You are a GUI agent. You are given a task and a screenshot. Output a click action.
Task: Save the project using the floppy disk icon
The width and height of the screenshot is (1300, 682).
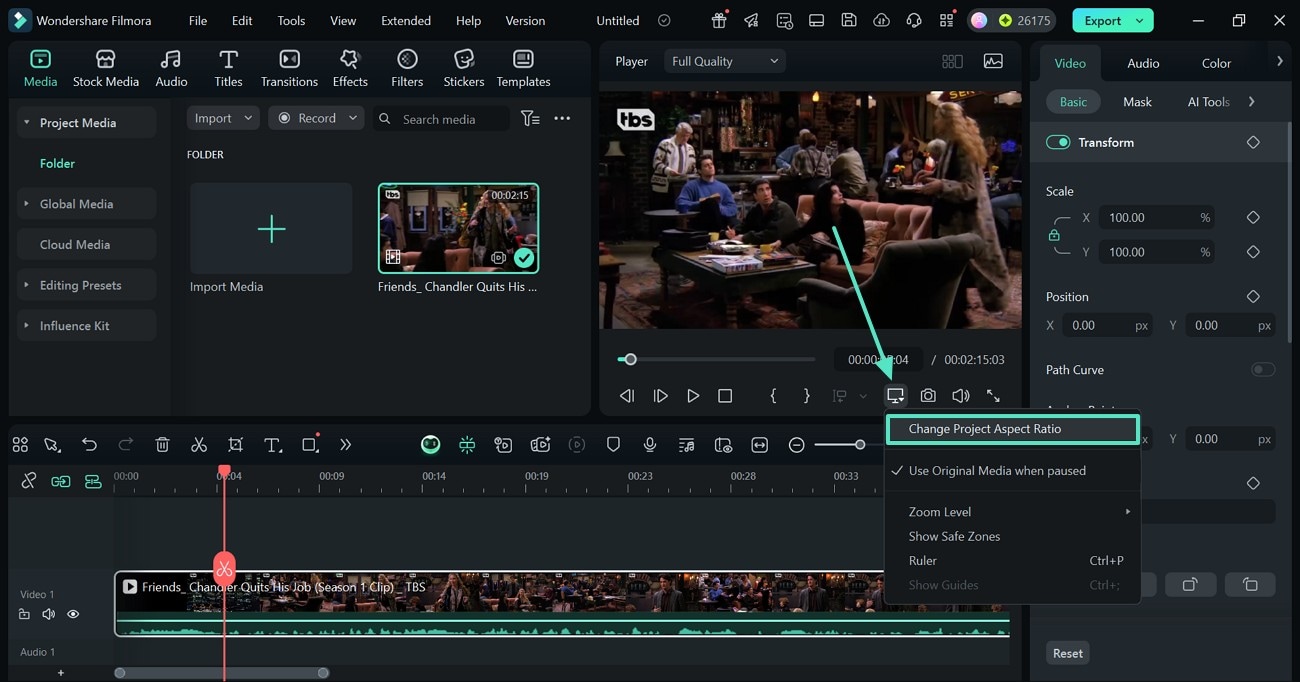pyautogui.click(x=851, y=19)
